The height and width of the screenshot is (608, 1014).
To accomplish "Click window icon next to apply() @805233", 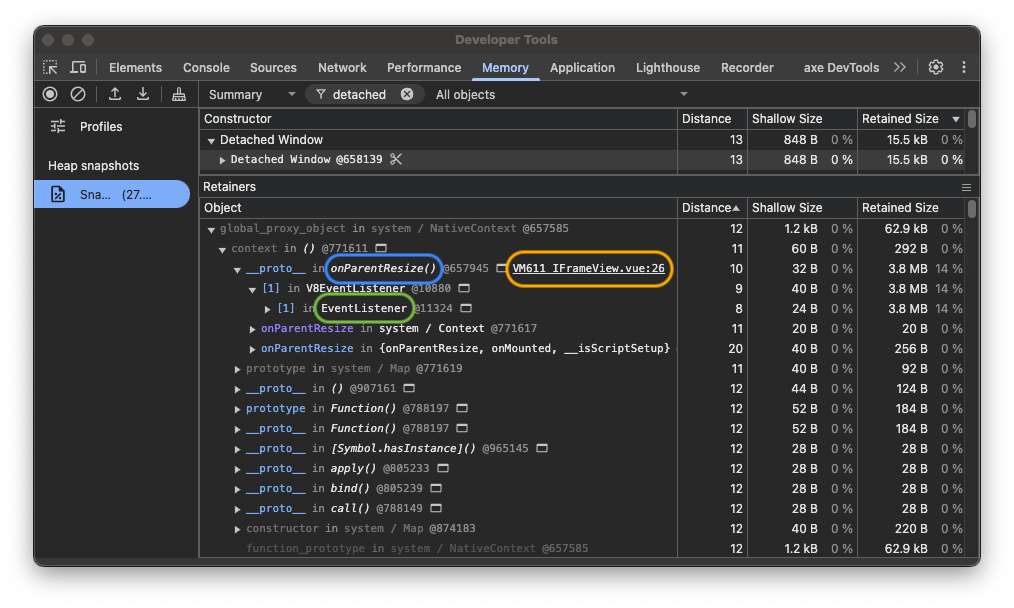I will (x=442, y=468).
